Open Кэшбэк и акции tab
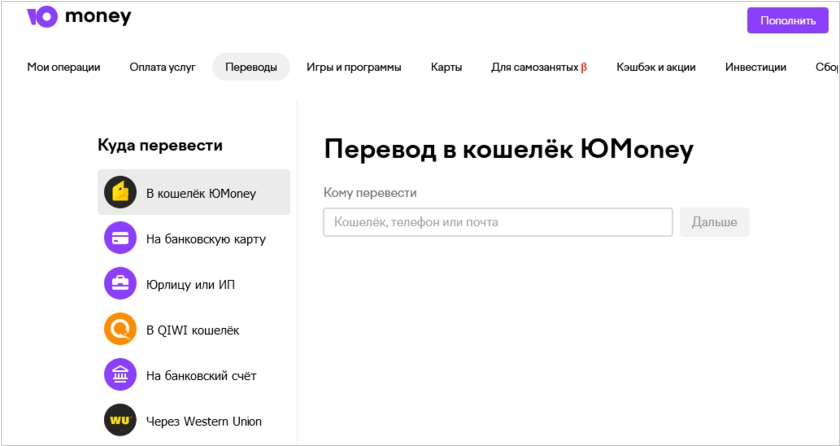 (x=656, y=67)
